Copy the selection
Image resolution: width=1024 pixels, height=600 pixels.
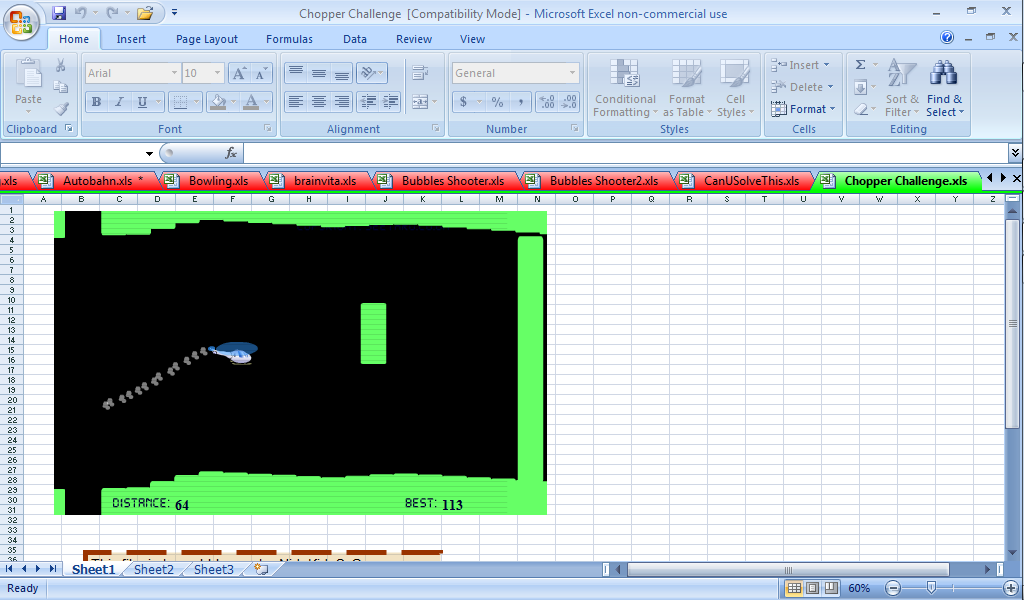61,87
